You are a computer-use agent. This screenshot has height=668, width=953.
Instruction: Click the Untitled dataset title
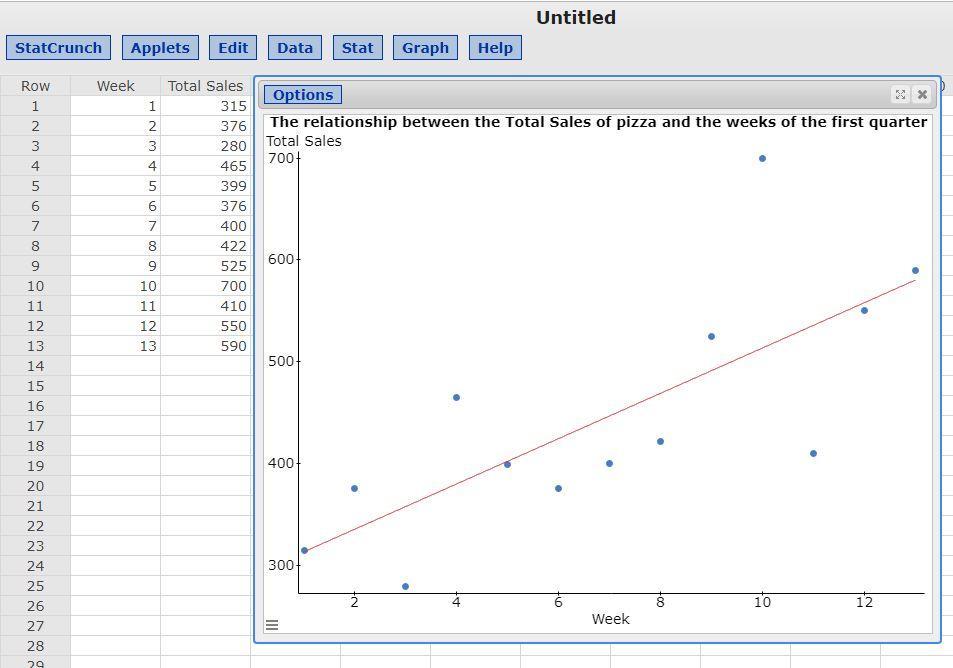pos(576,18)
